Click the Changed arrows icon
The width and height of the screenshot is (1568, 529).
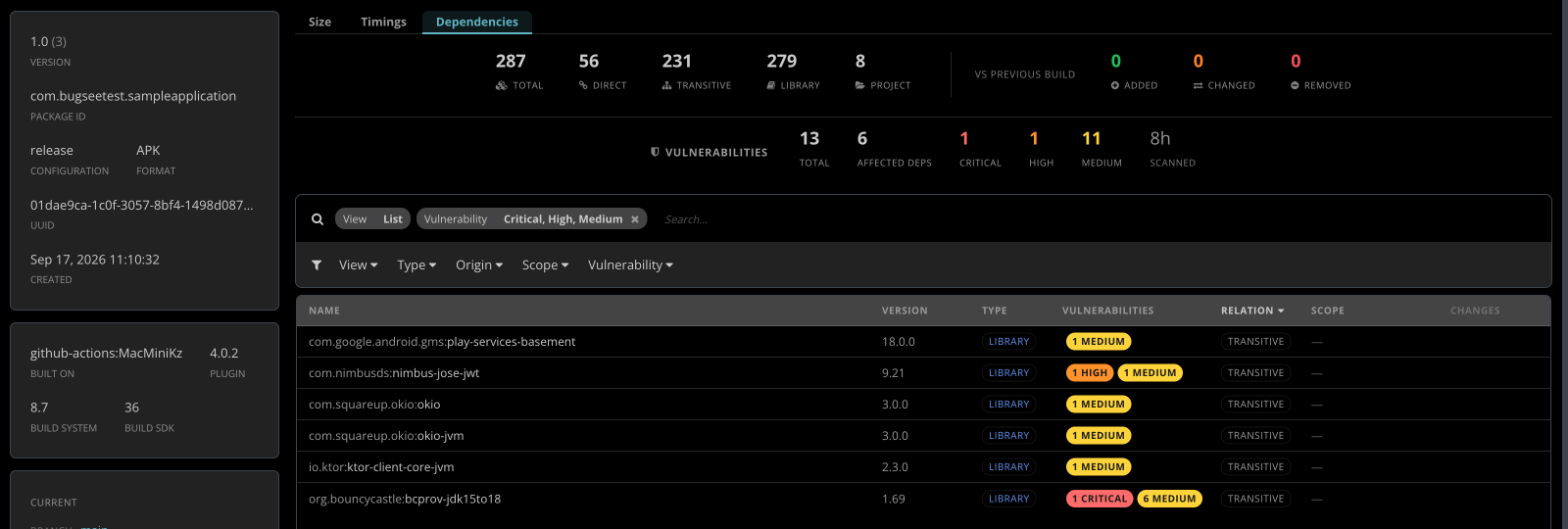click(1198, 86)
